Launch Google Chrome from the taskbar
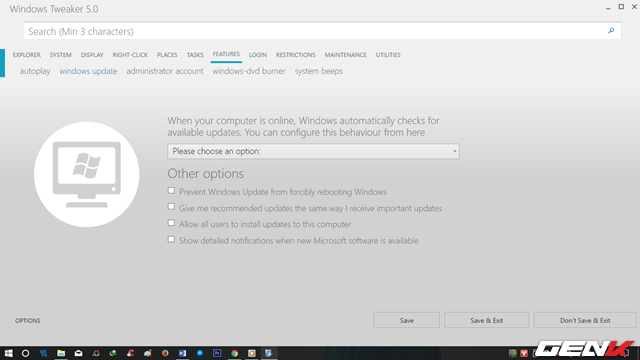Screen dimensions: 640x360 [234, 353]
